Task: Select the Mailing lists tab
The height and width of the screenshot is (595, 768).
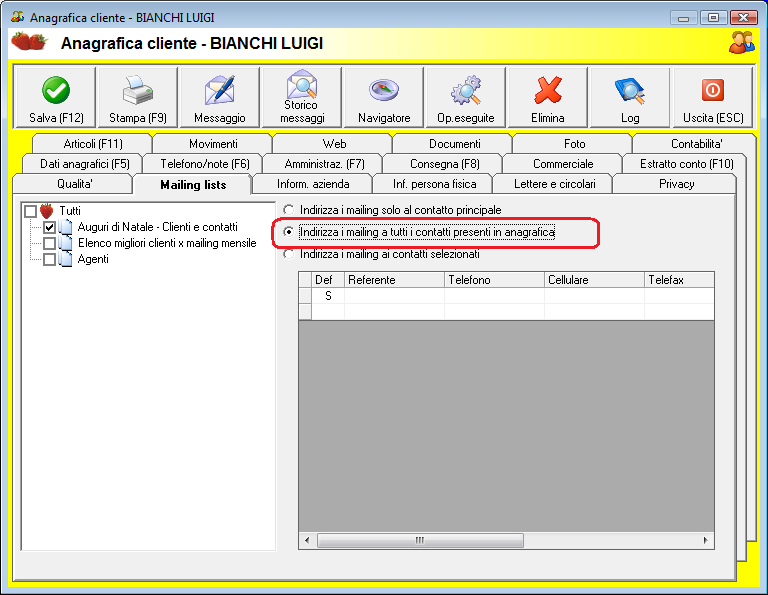Action: [193, 185]
